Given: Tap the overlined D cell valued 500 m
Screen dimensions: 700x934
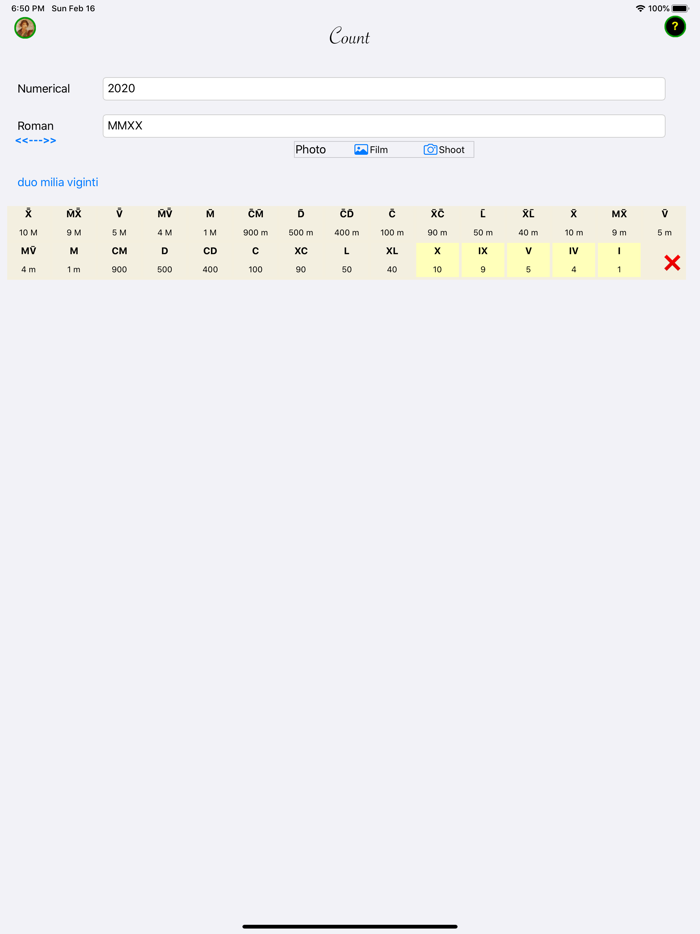Looking at the screenshot, I should [x=301, y=223].
